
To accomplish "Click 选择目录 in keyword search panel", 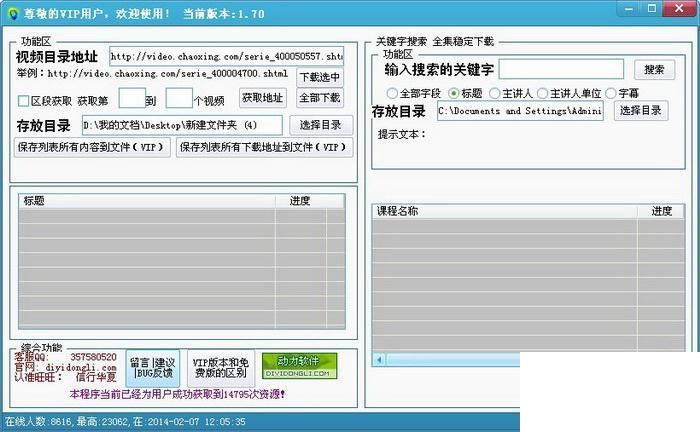I will point(641,111).
